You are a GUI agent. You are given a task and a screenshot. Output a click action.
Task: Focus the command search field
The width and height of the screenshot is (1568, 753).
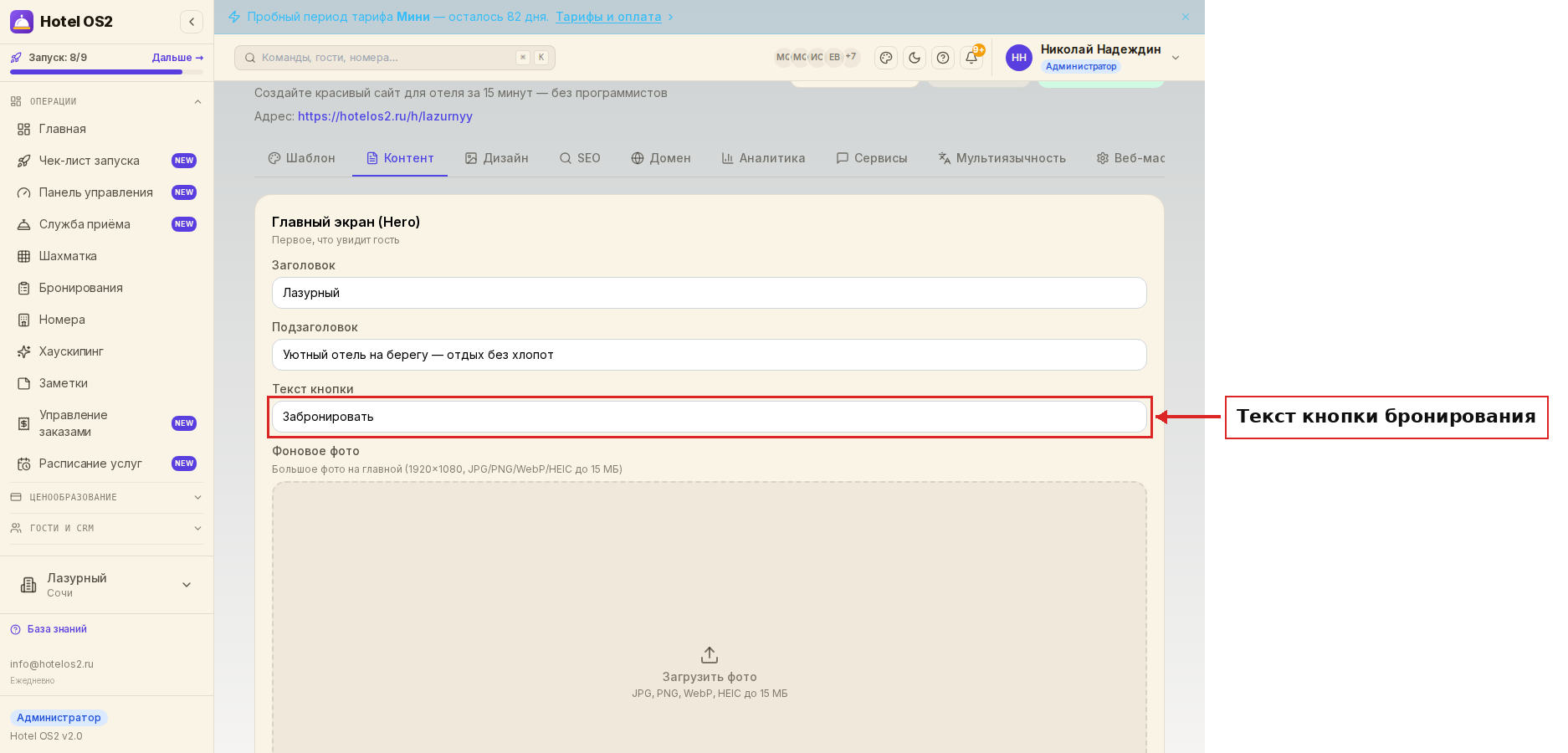395,58
